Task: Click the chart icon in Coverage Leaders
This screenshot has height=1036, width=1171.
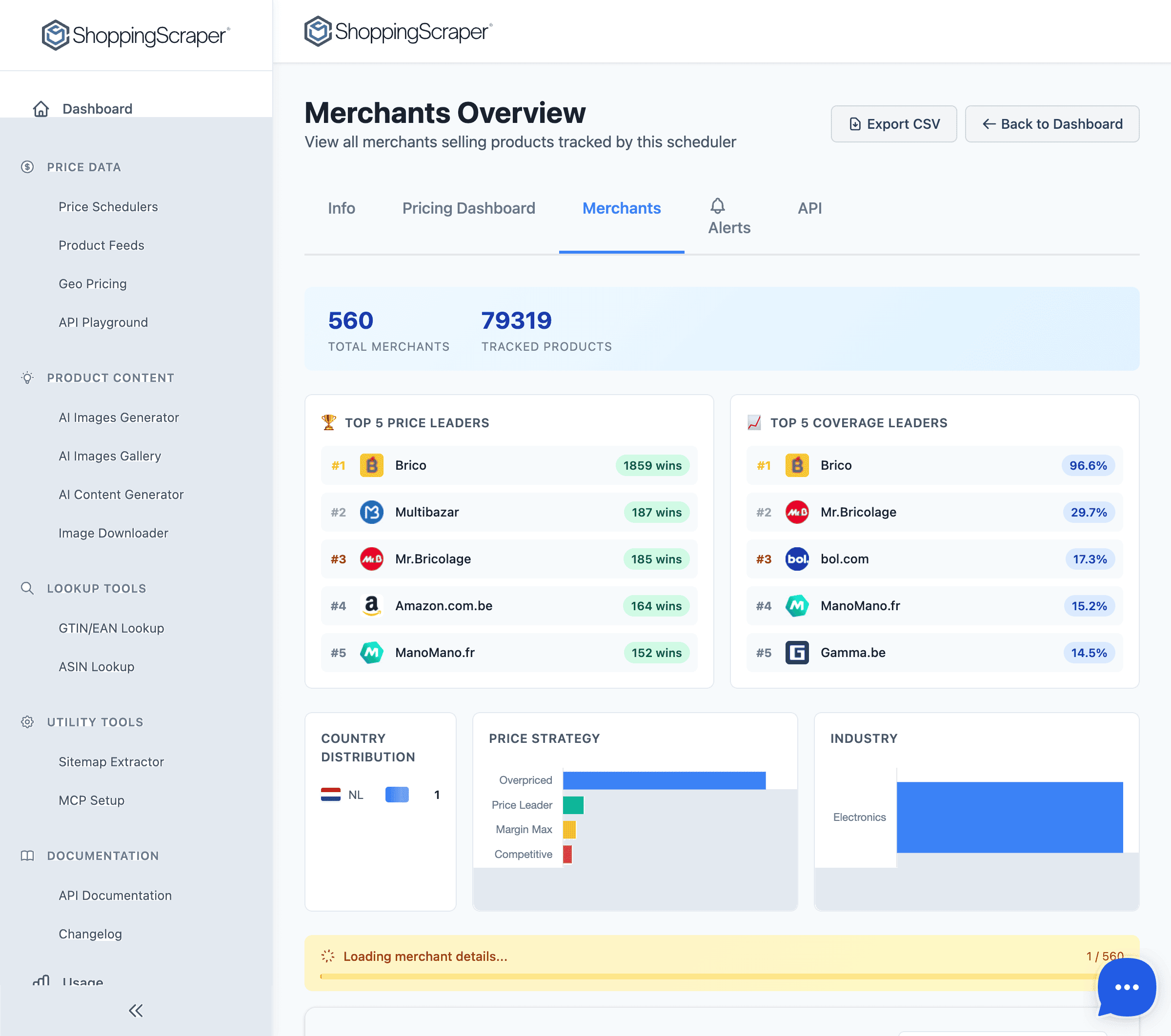Action: pyautogui.click(x=754, y=423)
